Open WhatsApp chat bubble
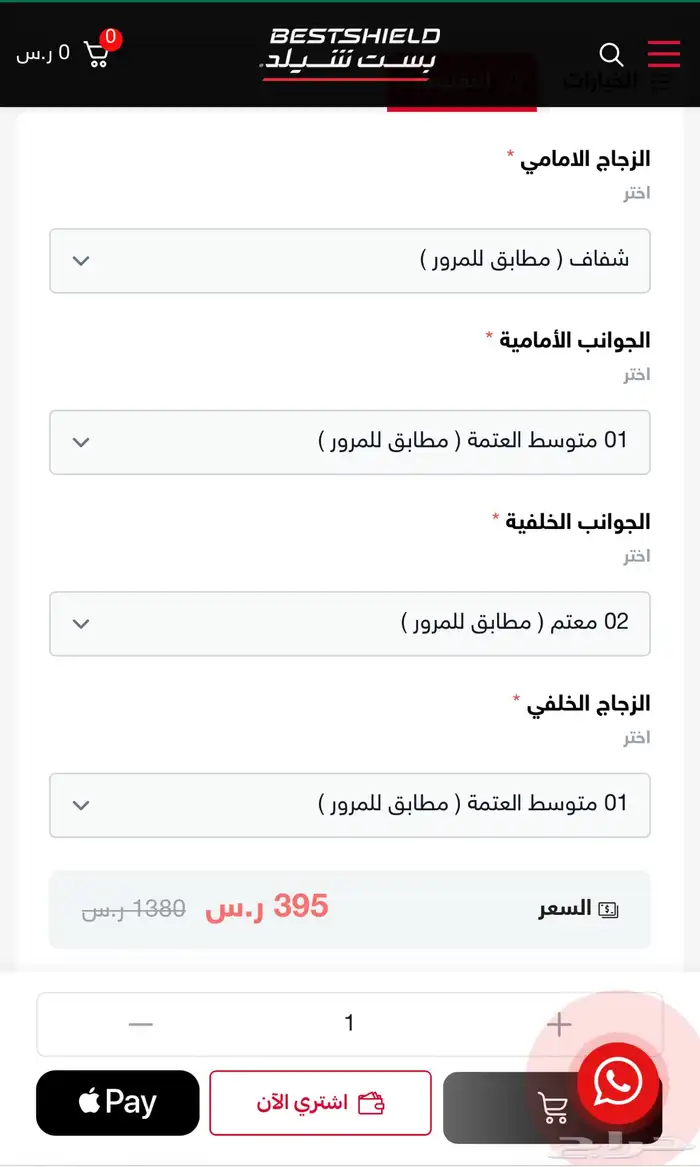This screenshot has height=1167, width=700. pos(617,1081)
